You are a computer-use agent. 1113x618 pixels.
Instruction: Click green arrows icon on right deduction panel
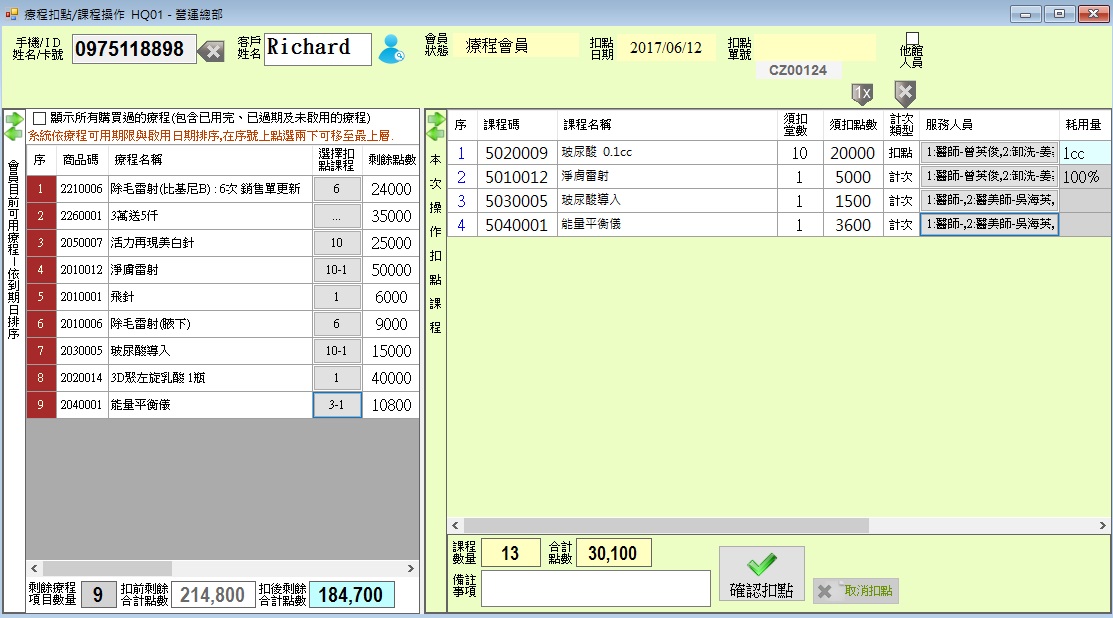pos(436,126)
